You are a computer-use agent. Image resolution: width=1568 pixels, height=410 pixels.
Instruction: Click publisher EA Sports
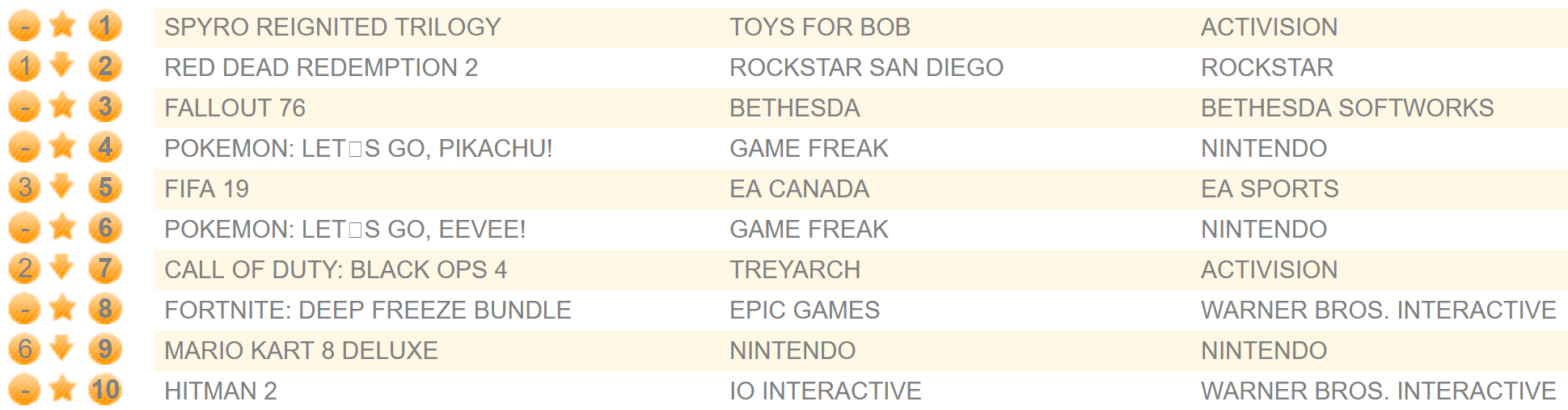tap(1270, 189)
